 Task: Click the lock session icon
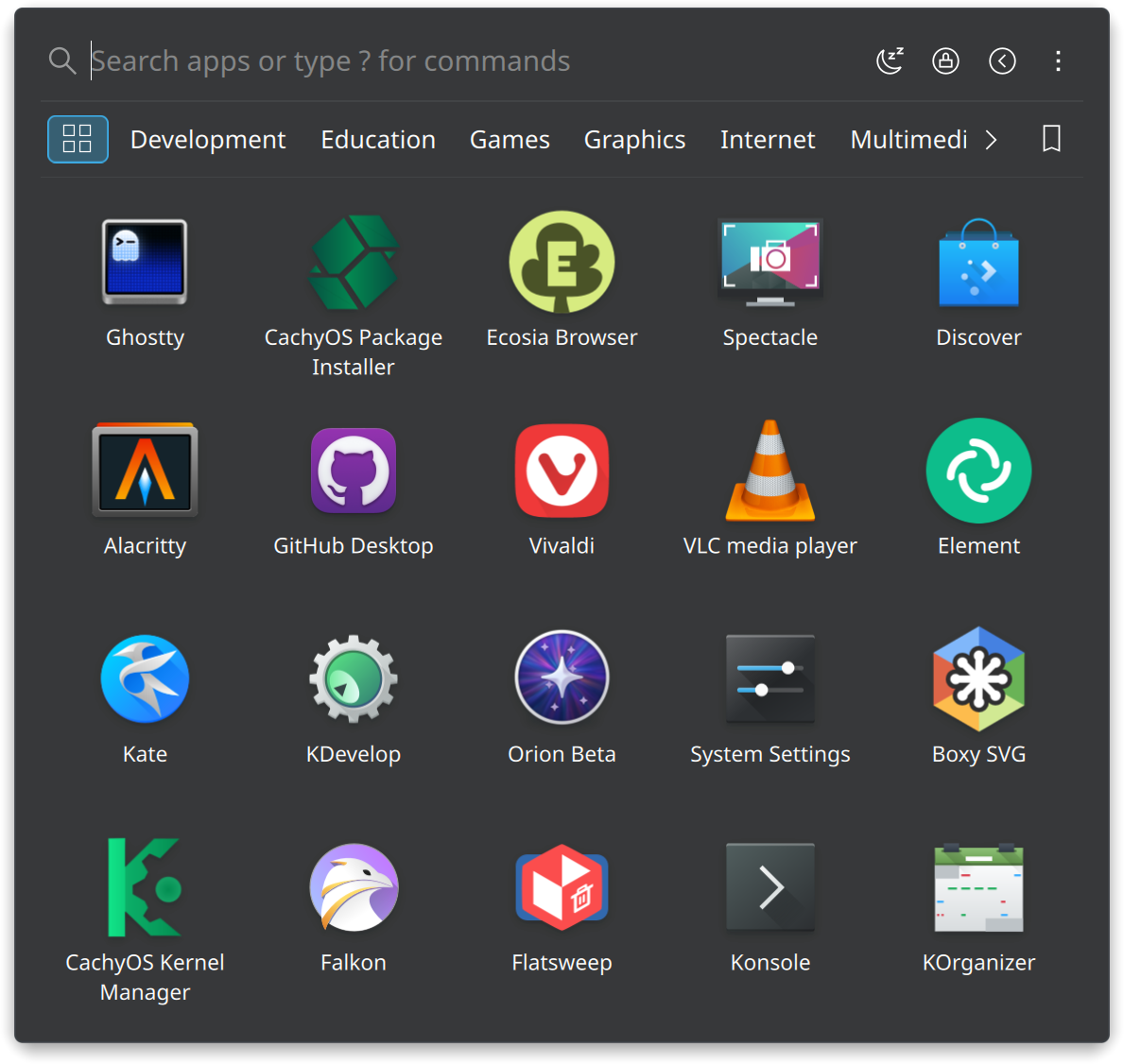pos(945,60)
